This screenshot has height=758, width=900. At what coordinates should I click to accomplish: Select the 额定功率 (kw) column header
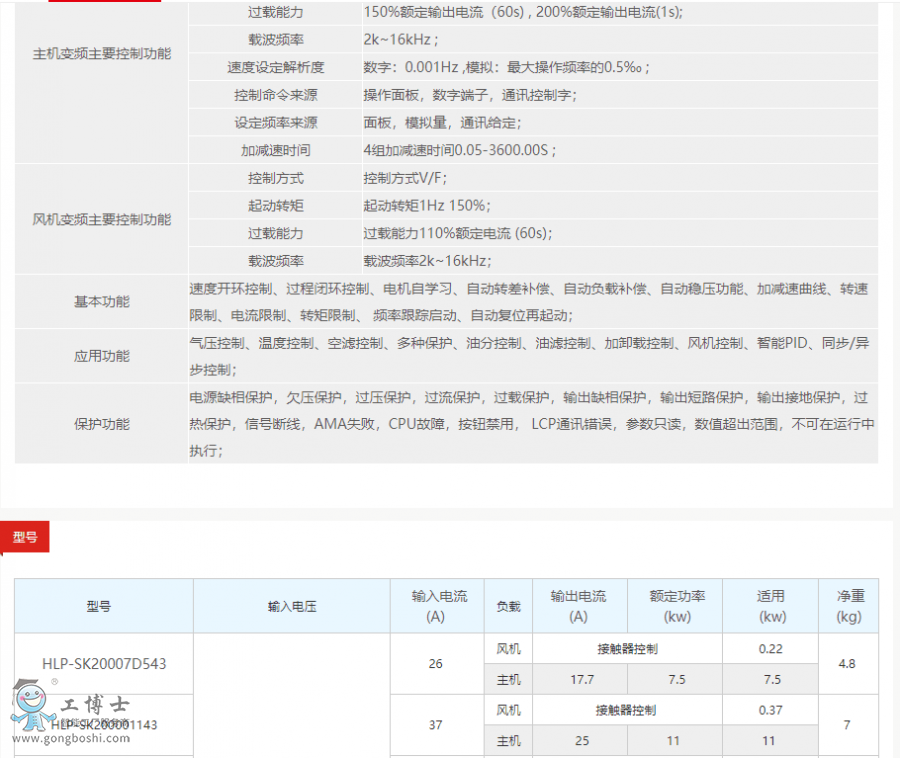click(677, 606)
